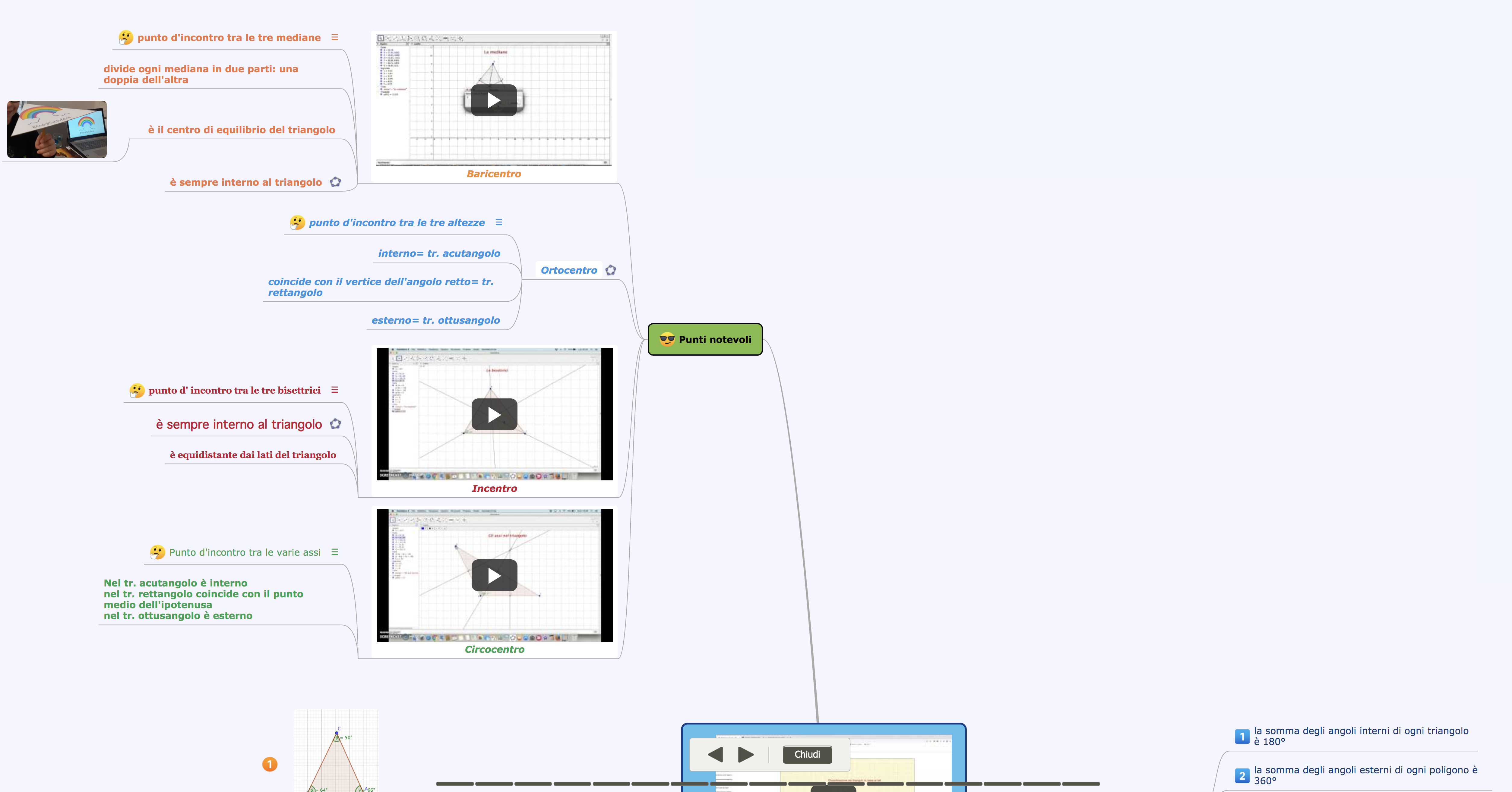Open notes icon beside 'tre altezze' topic
The image size is (1512, 792).
[x=499, y=222]
